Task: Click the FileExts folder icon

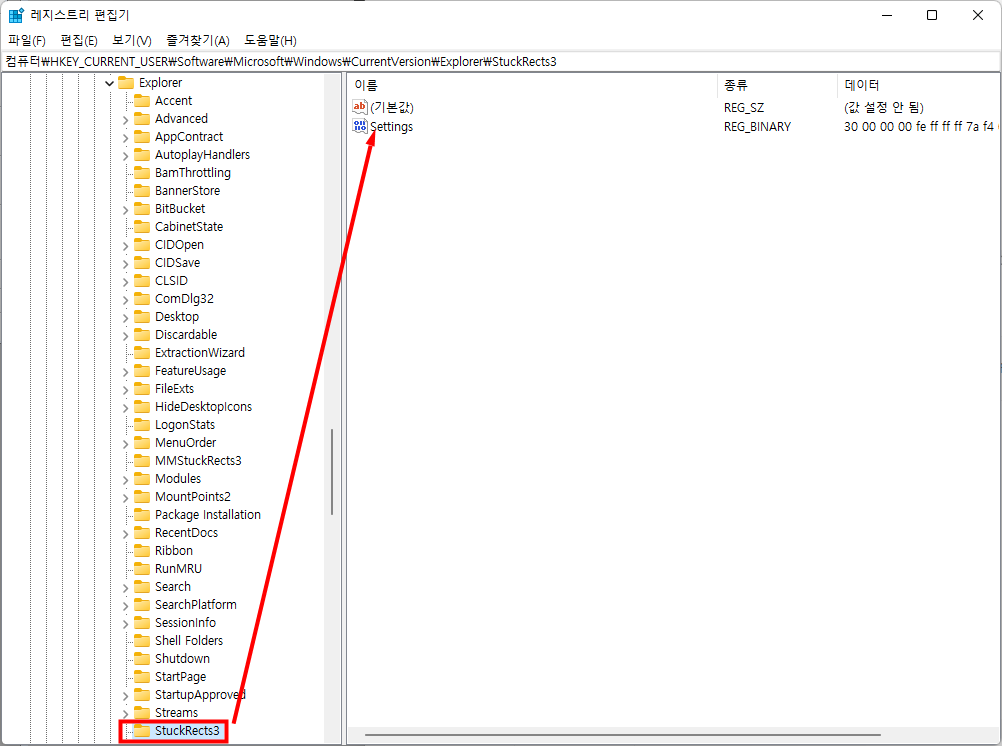Action: [142, 388]
